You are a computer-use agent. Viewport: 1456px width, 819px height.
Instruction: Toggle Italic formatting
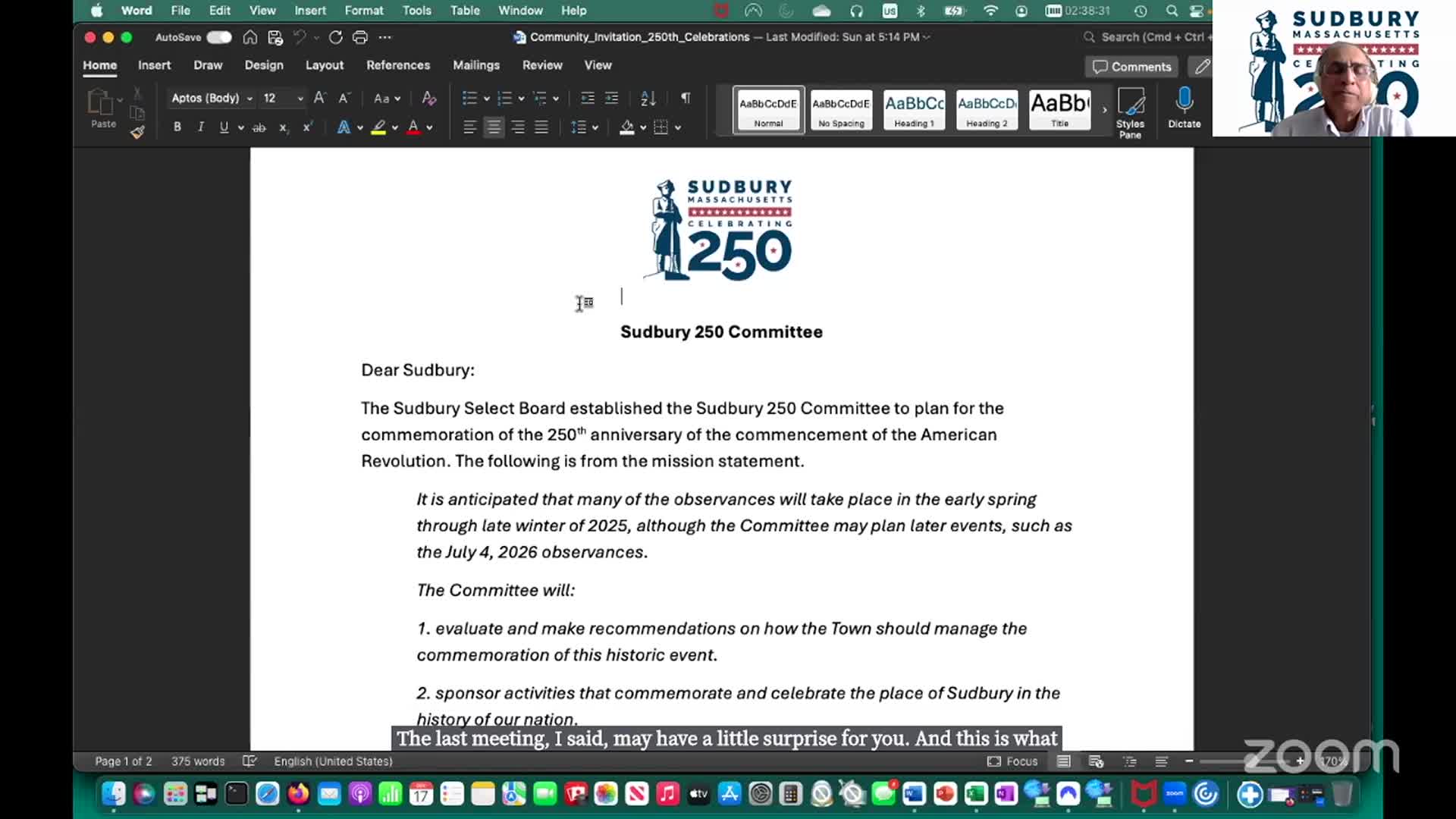201,127
